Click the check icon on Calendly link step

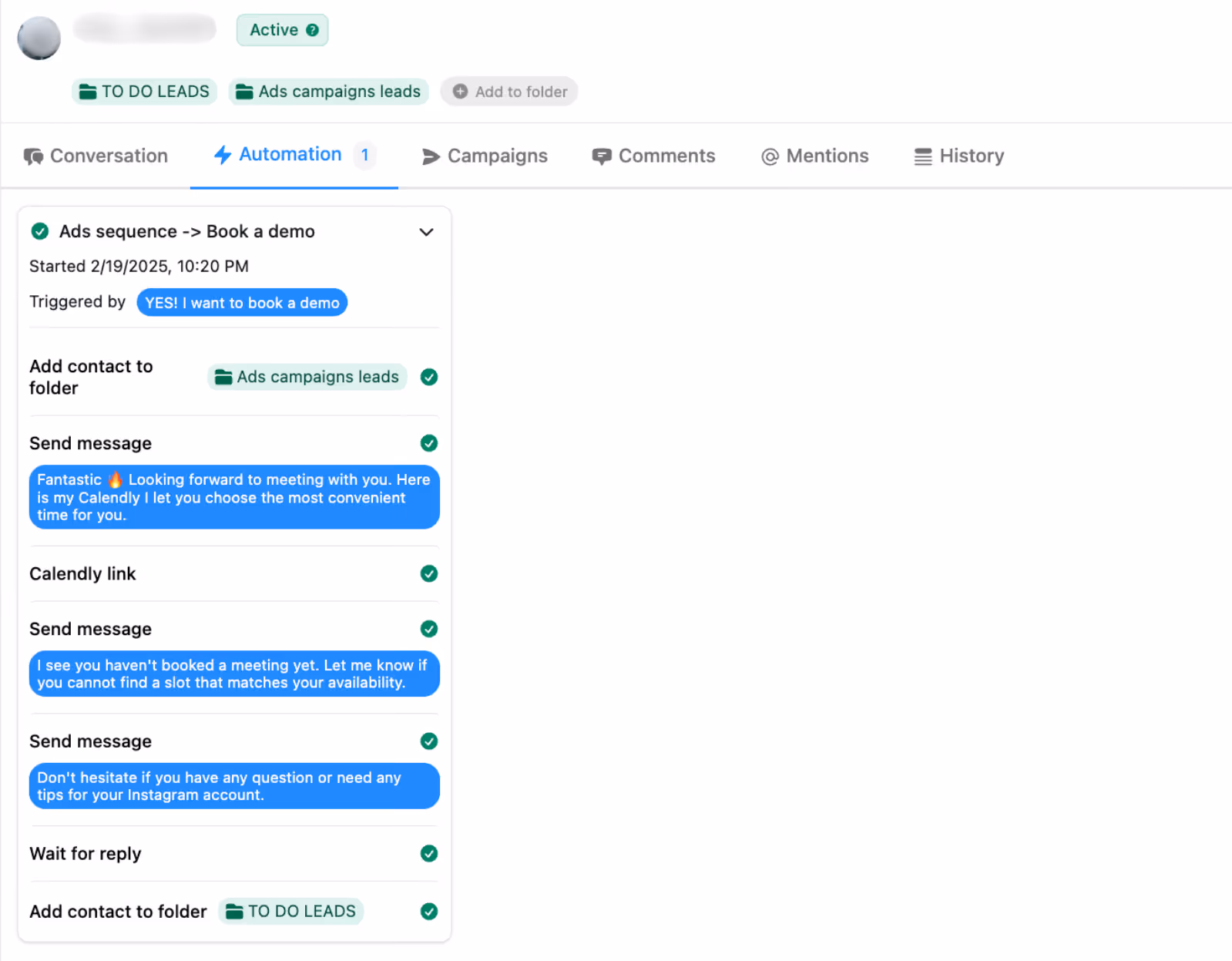pyautogui.click(x=429, y=573)
